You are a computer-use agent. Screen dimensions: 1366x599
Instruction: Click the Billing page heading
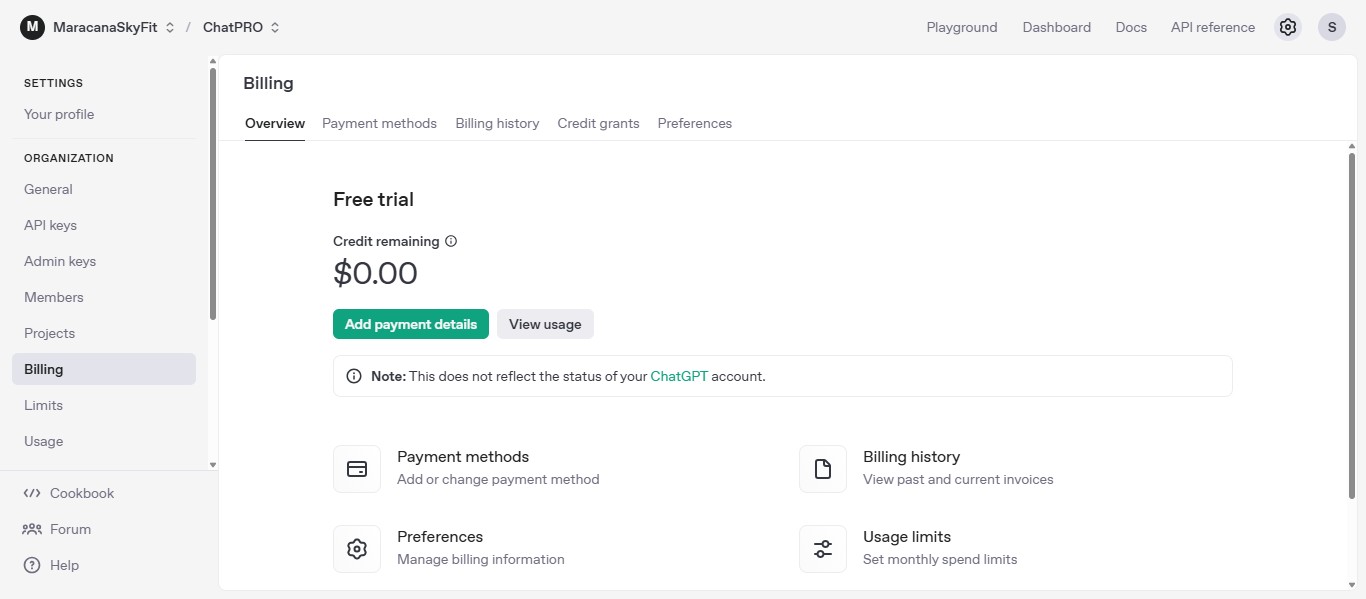coord(268,83)
